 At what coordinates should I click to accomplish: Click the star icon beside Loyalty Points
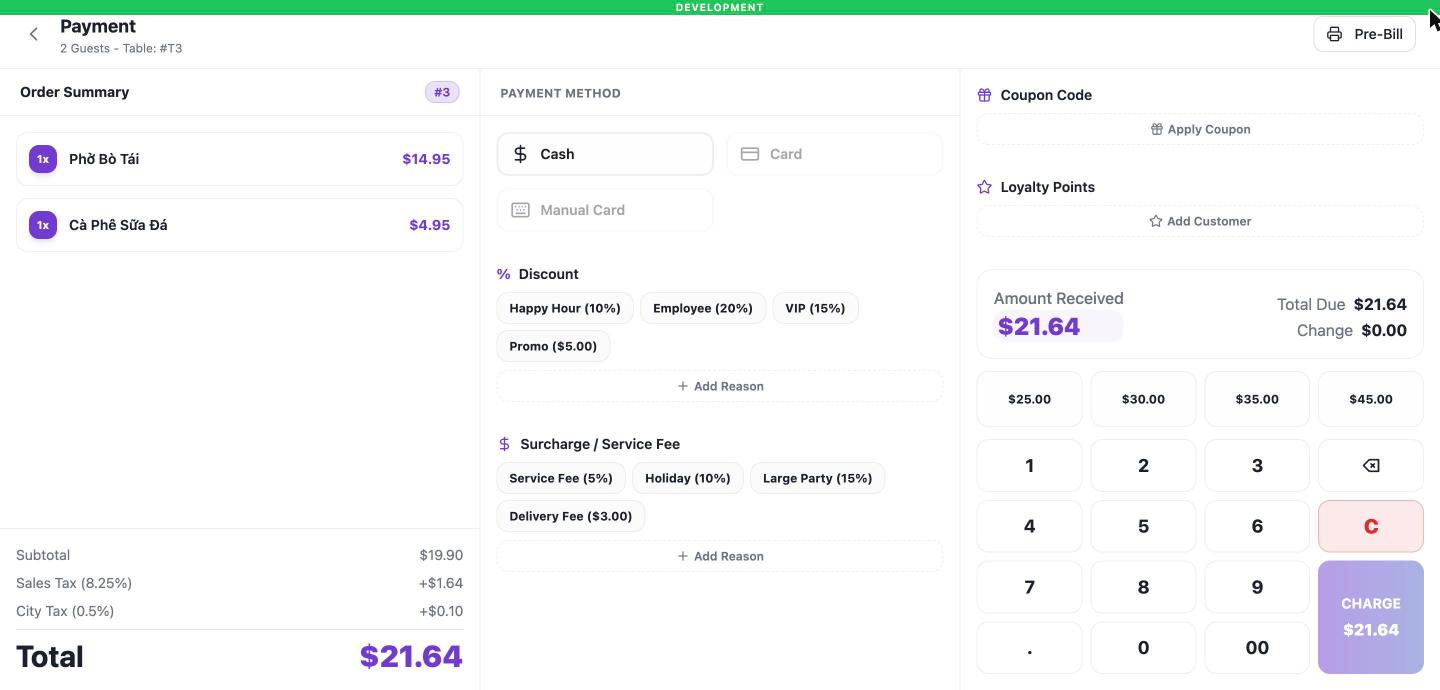pos(984,187)
